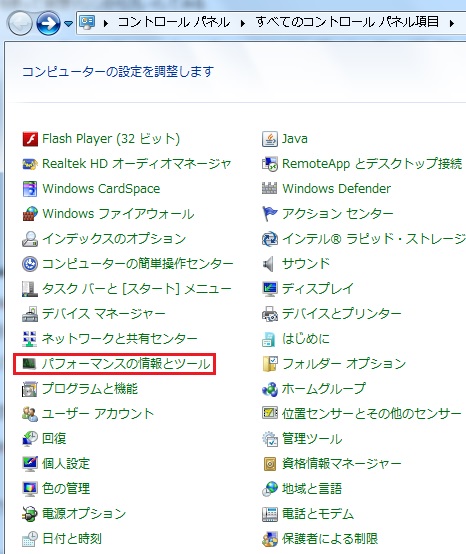
Task: Open recent pages dropdown beside Forward button
Action: [68, 24]
